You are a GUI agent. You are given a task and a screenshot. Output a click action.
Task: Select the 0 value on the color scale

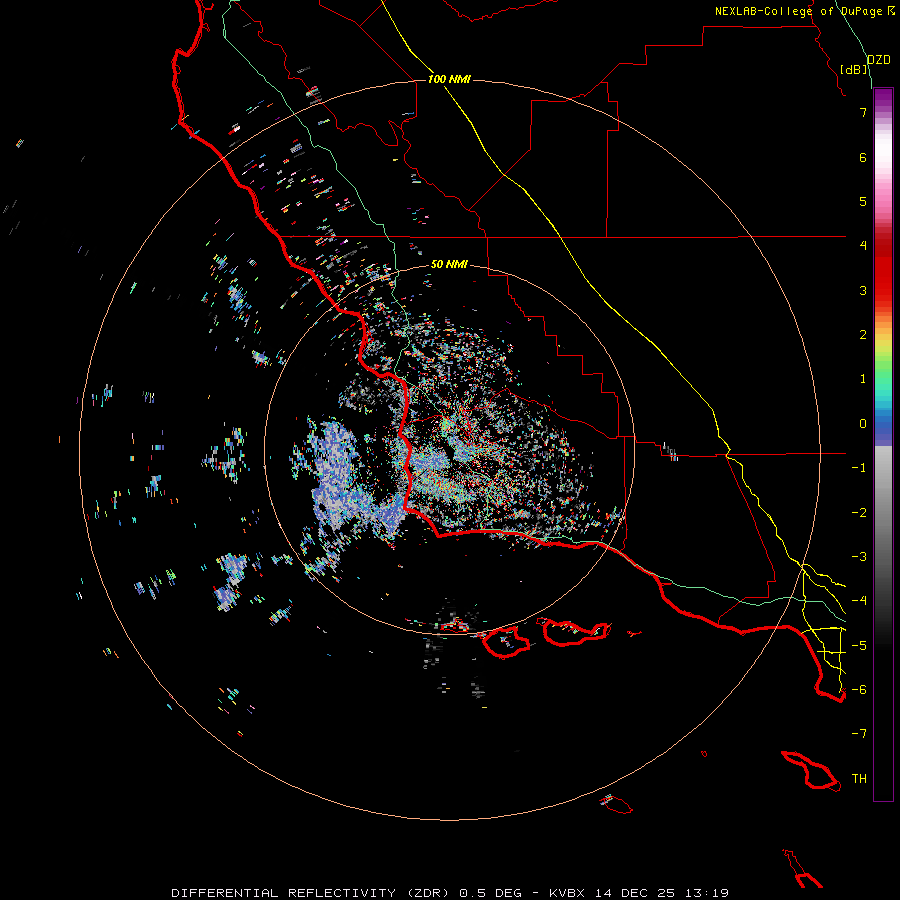(863, 424)
